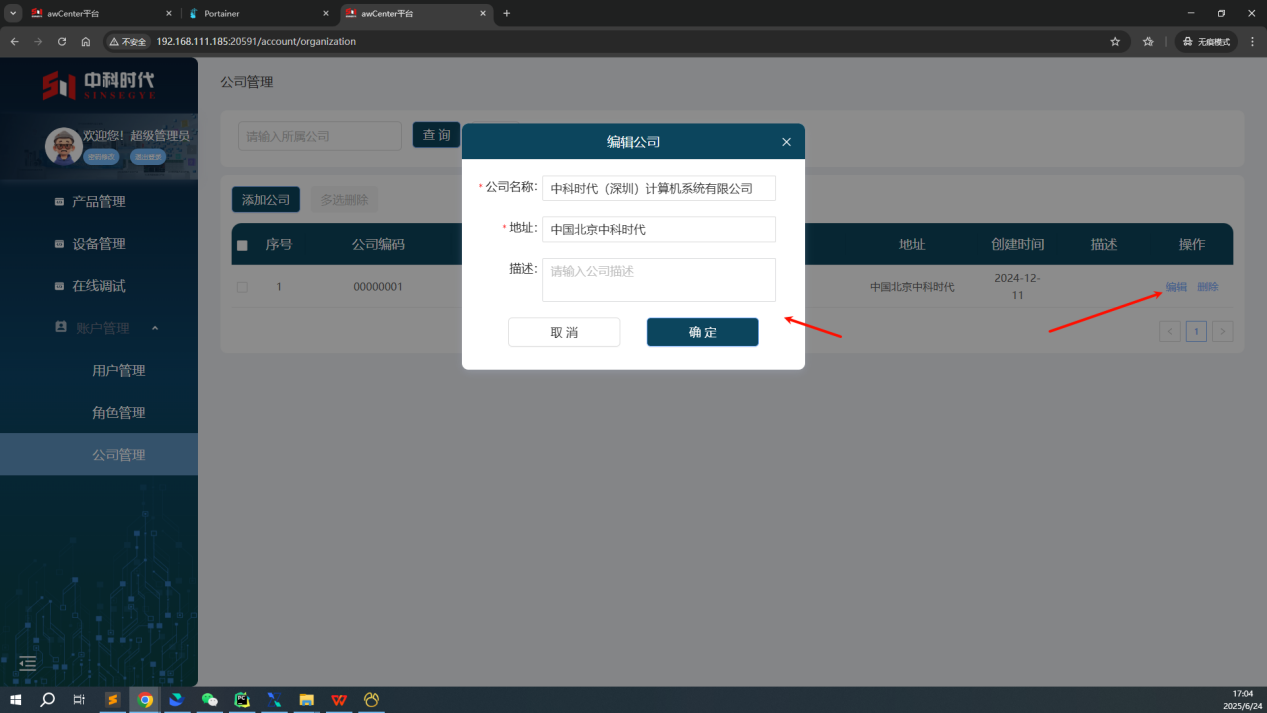Go to next page in pagination

(x=1222, y=332)
